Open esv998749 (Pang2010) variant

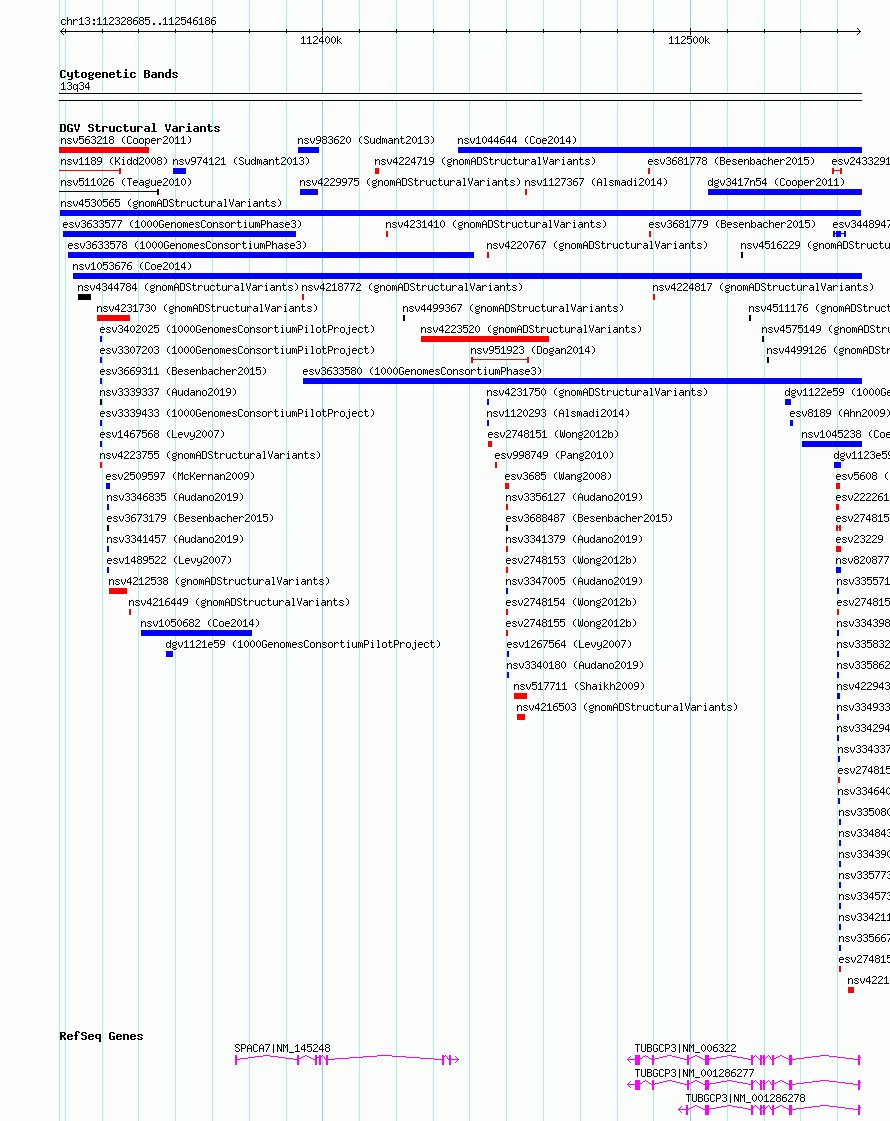[x=554, y=455]
